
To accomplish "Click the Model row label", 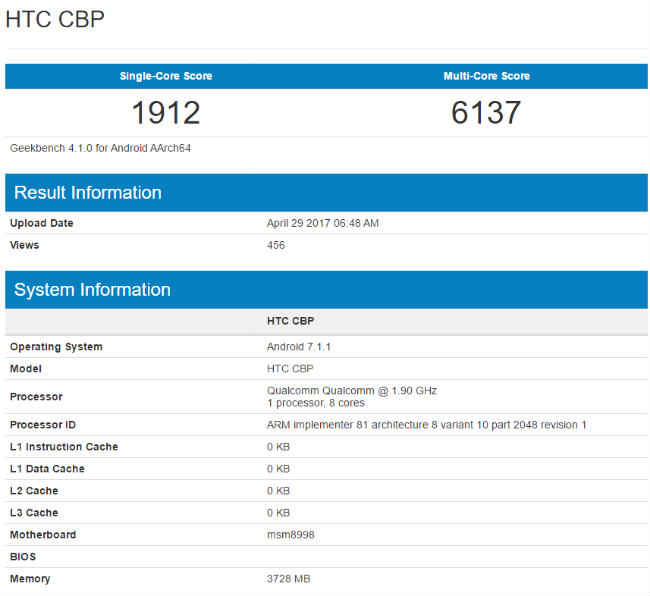I will [x=26, y=368].
